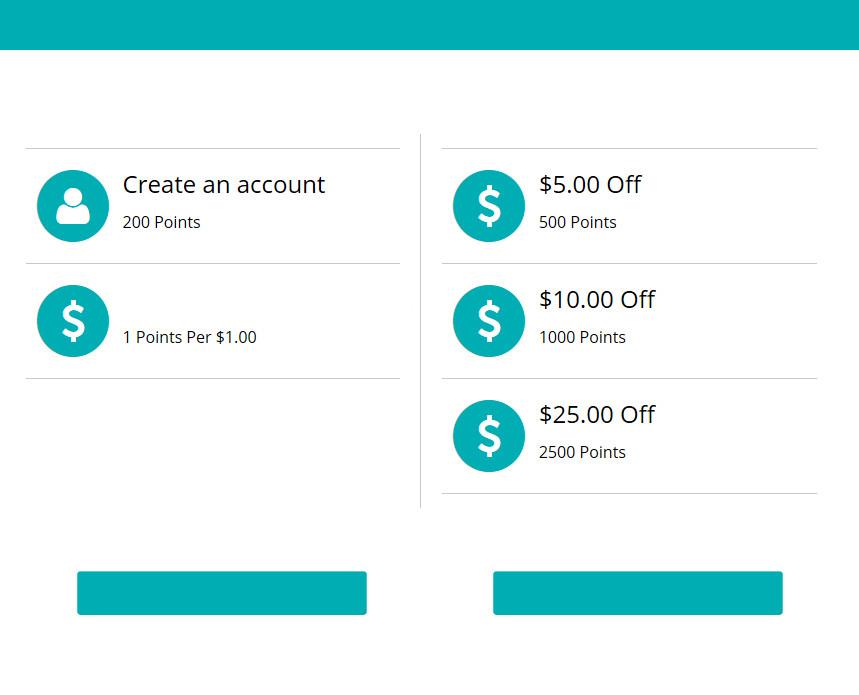Click dollar icon beside 1 Points Per $1.00
This screenshot has height=695, width=859.
click(73, 321)
